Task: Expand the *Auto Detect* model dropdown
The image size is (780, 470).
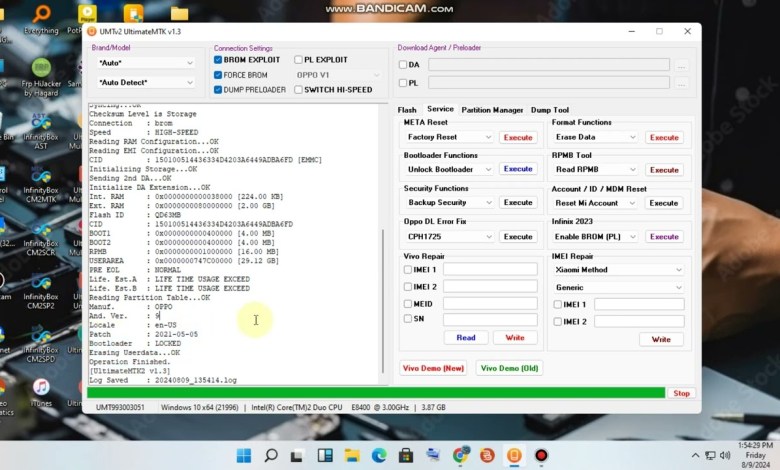Action: 145,83
